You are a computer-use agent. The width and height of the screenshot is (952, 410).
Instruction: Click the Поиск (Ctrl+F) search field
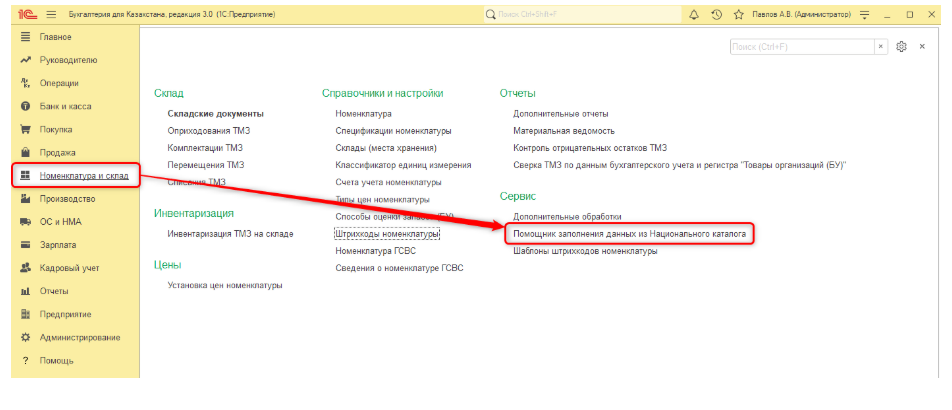click(x=801, y=47)
